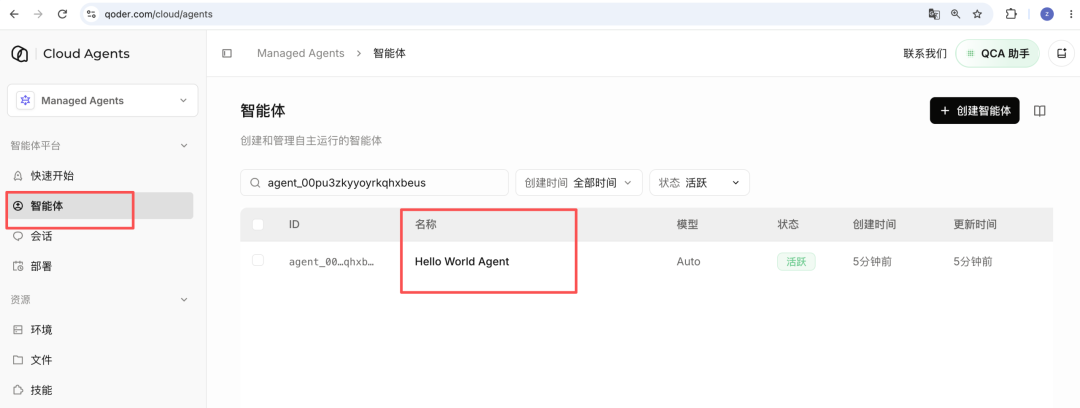Viewport: 1080px width, 408px height.
Task: Click the 创建智能体 button
Action: (974, 110)
